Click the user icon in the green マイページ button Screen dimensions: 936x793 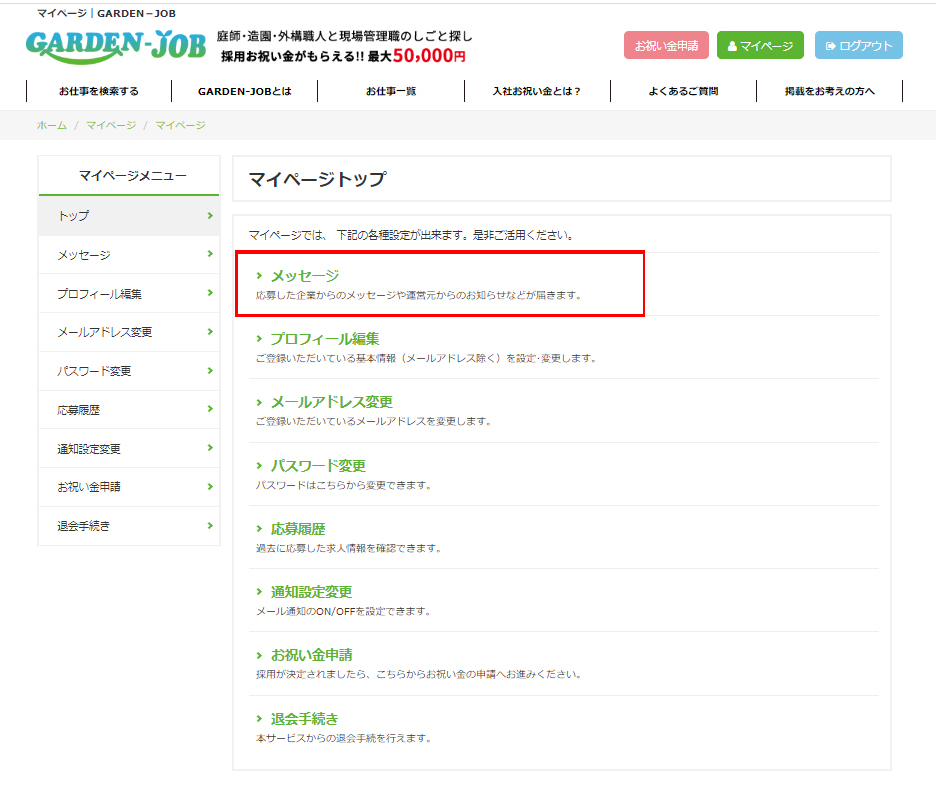tap(732, 46)
